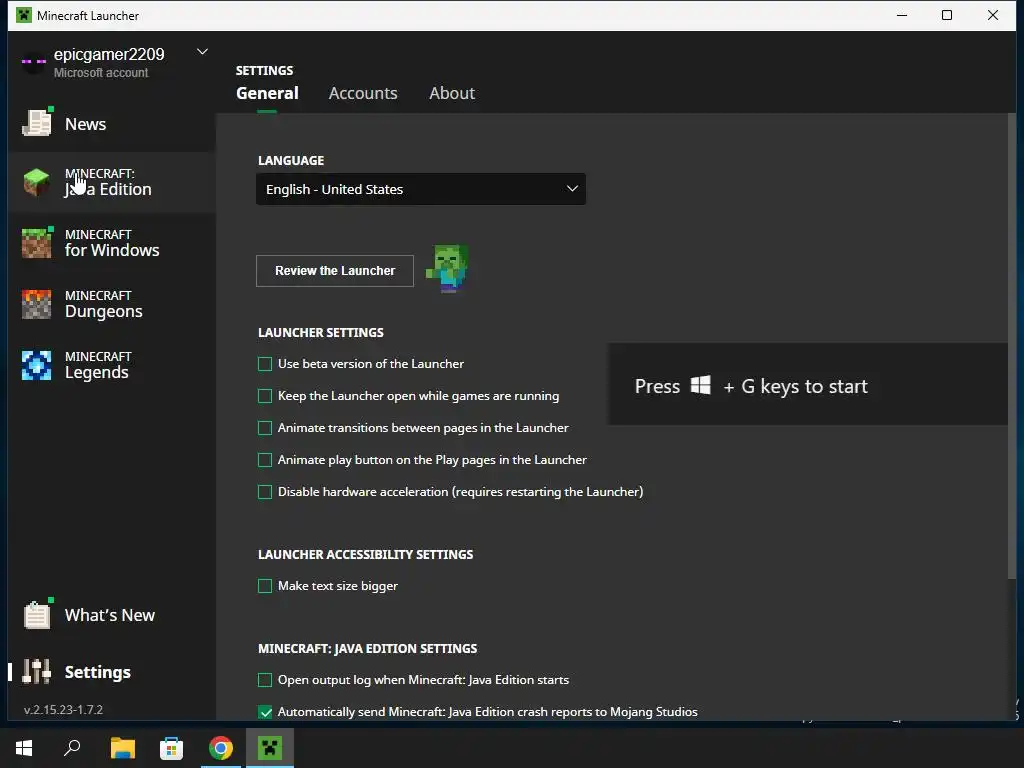Screen dimensions: 1024x768
Task: Click the LAUNCHER SETTINGS heading
Action: tap(321, 332)
